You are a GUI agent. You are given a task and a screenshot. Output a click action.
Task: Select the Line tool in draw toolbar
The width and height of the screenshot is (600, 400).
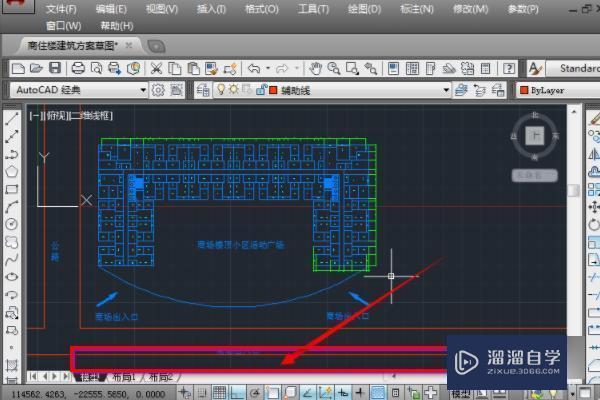coord(11,119)
